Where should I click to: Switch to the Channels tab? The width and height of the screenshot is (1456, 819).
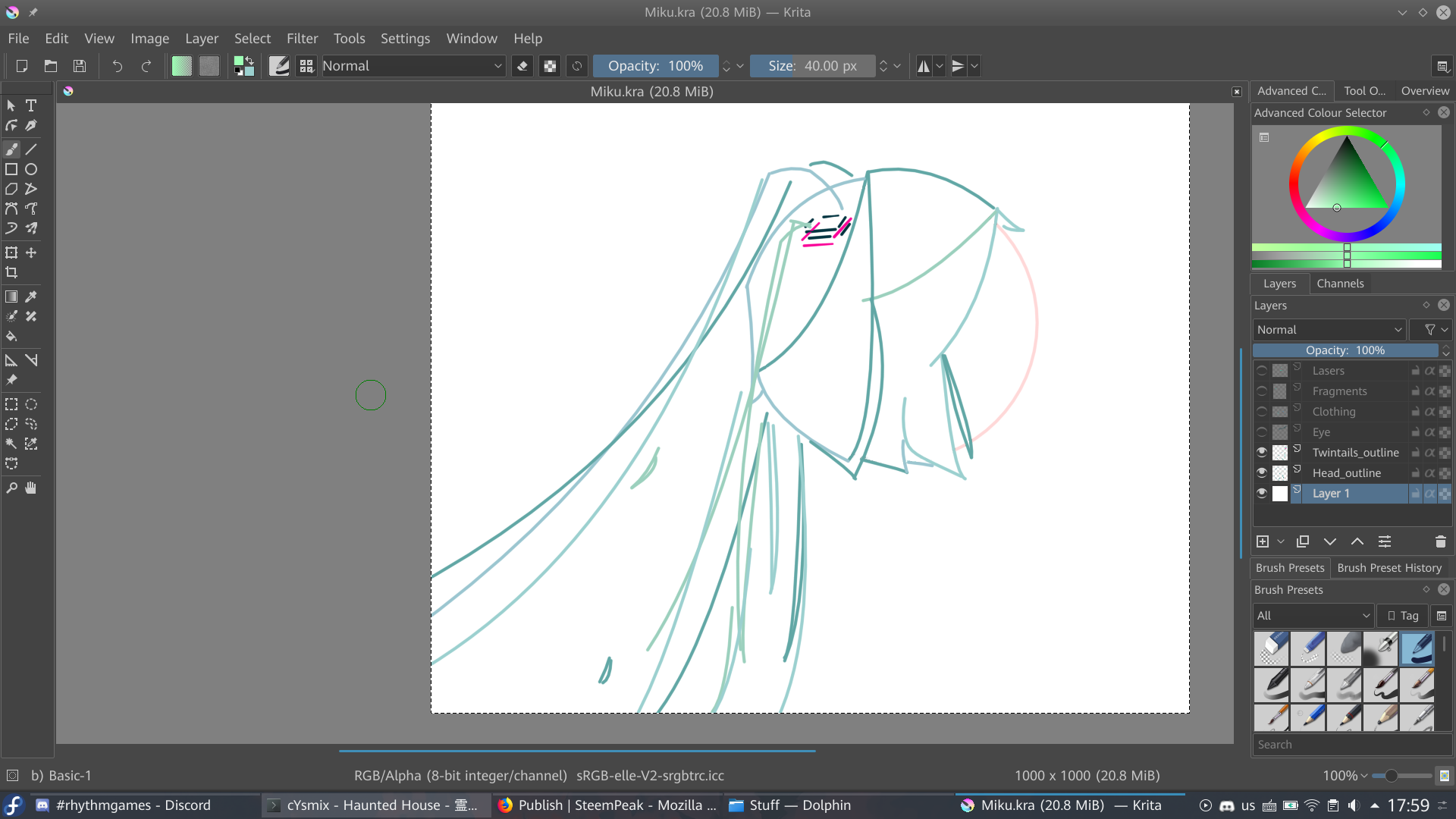(x=1340, y=284)
